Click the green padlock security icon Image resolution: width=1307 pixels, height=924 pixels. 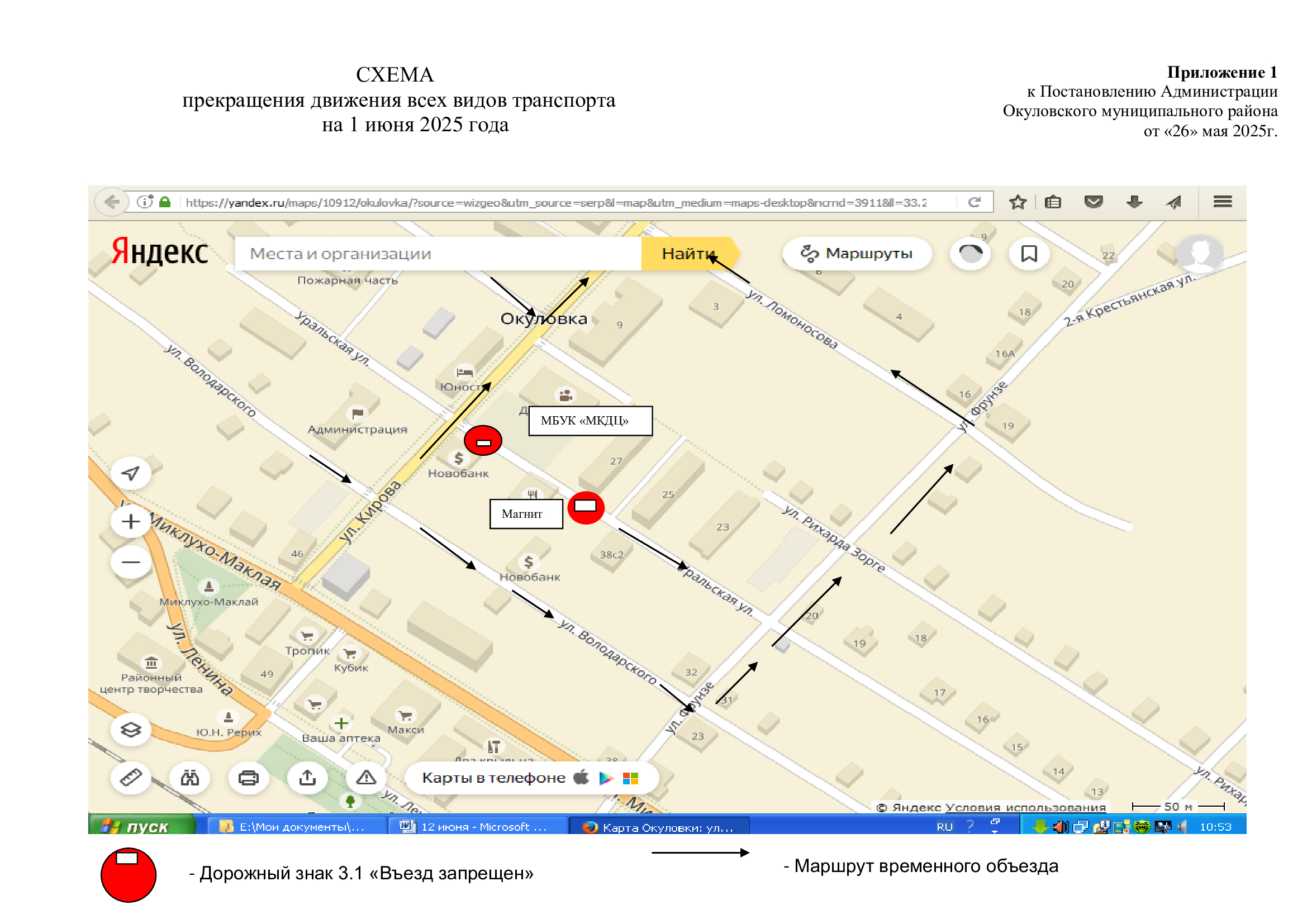[165, 202]
